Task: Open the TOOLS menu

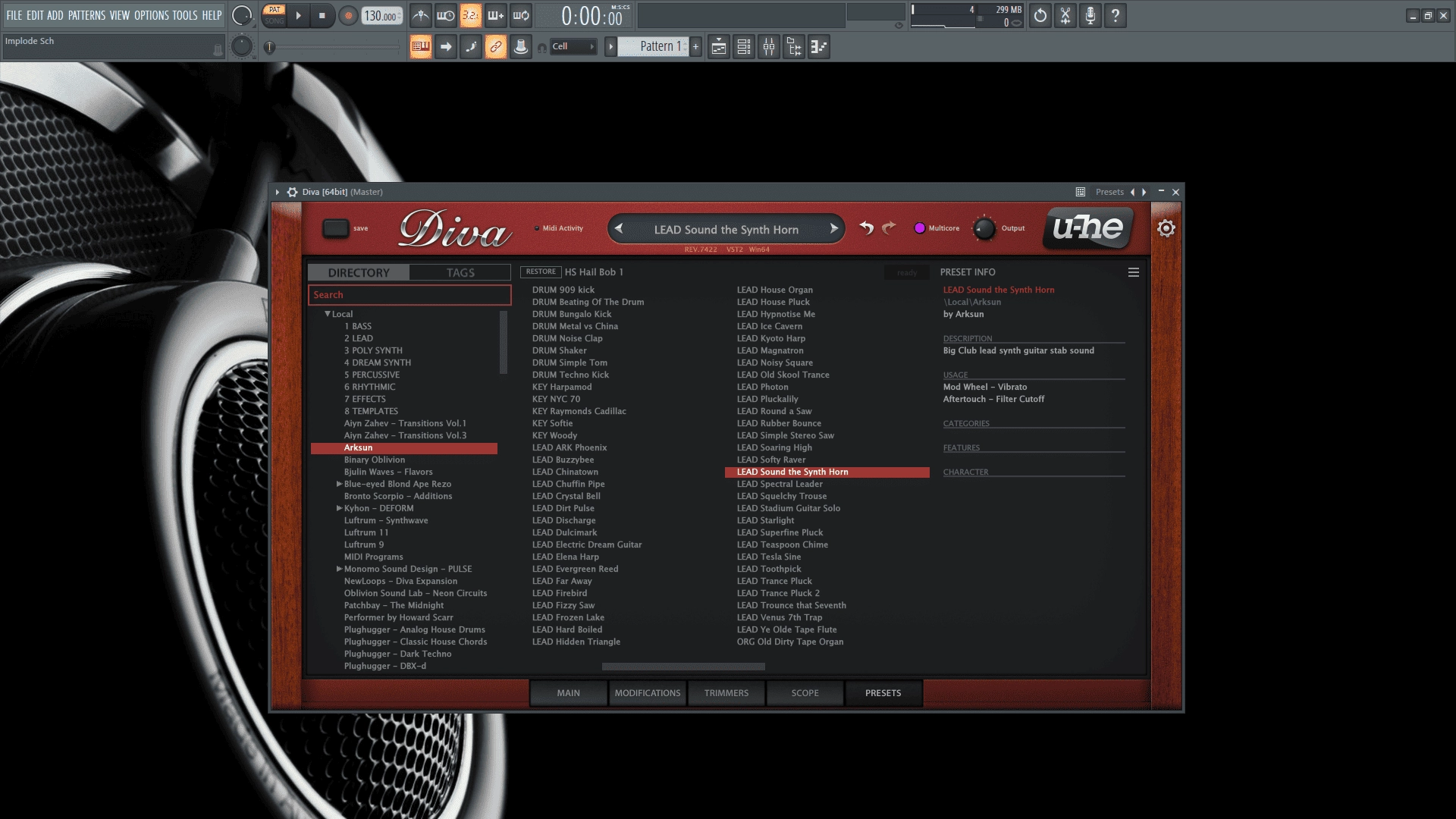Action: point(184,15)
